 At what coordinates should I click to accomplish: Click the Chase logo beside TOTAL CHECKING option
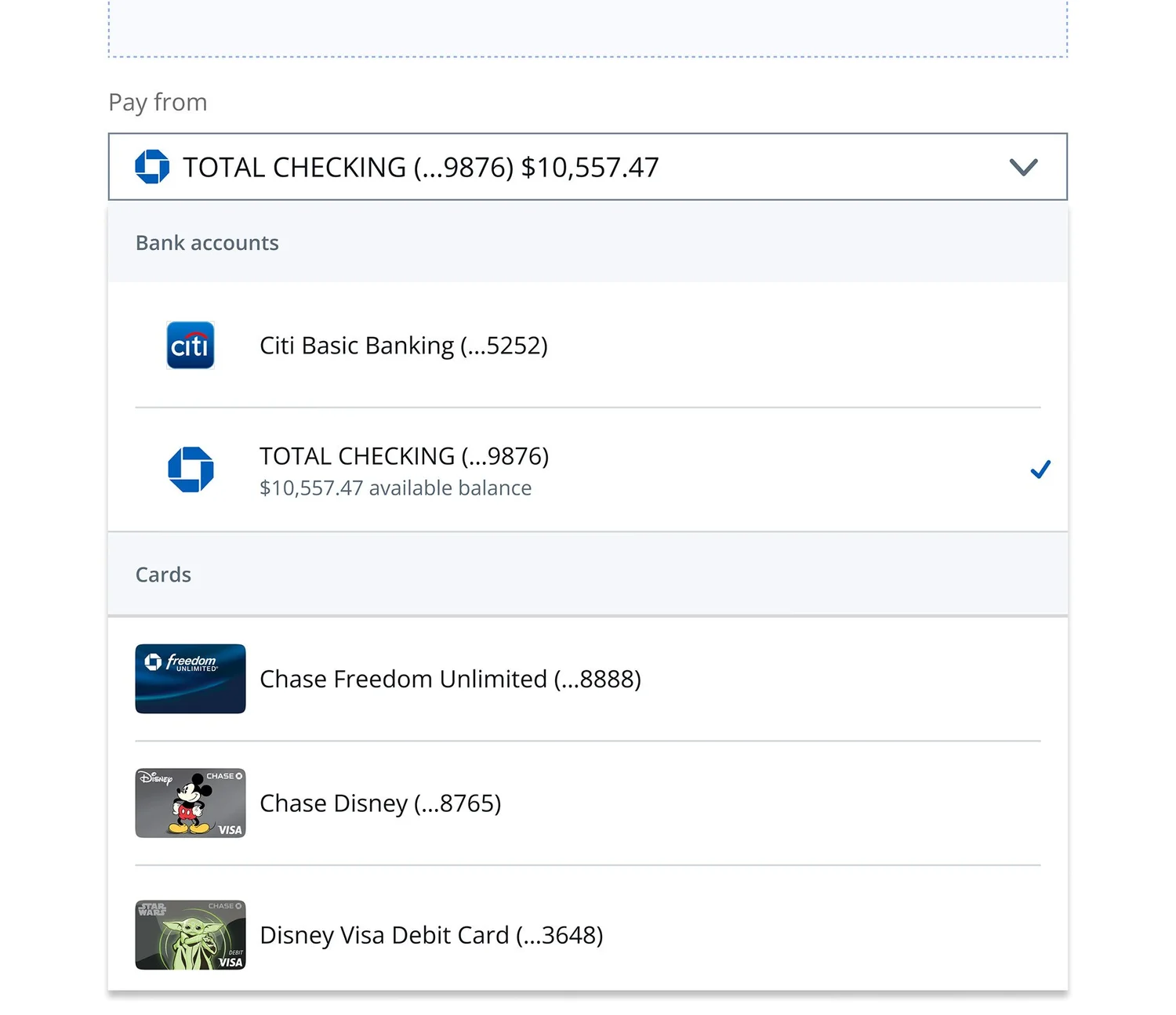click(191, 469)
